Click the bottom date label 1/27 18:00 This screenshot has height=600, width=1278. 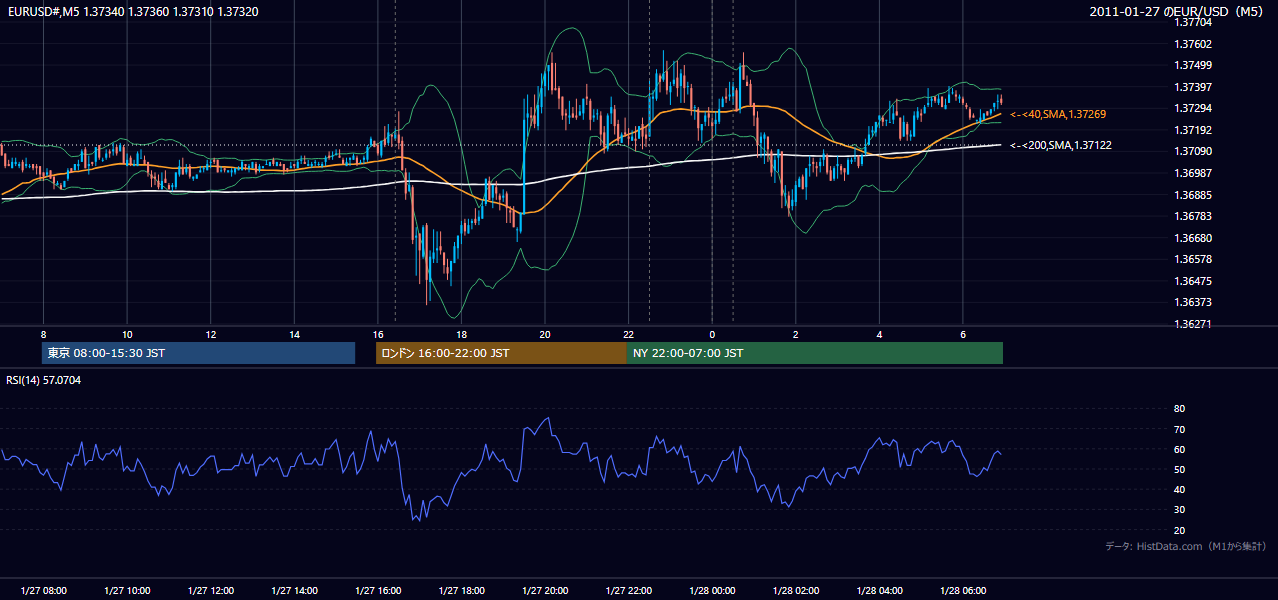(461, 591)
